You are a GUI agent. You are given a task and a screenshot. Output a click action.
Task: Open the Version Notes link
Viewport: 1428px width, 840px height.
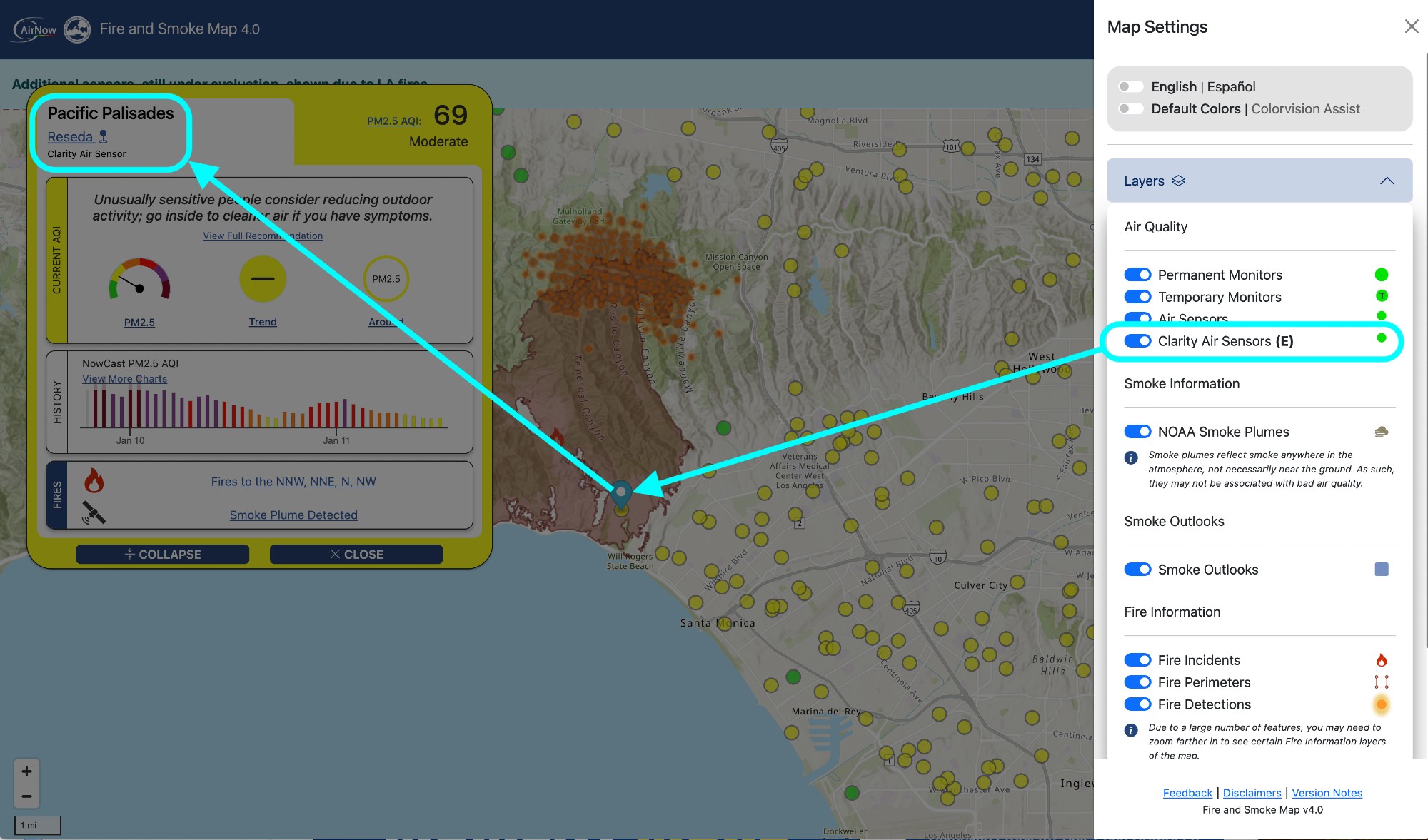point(1327,793)
